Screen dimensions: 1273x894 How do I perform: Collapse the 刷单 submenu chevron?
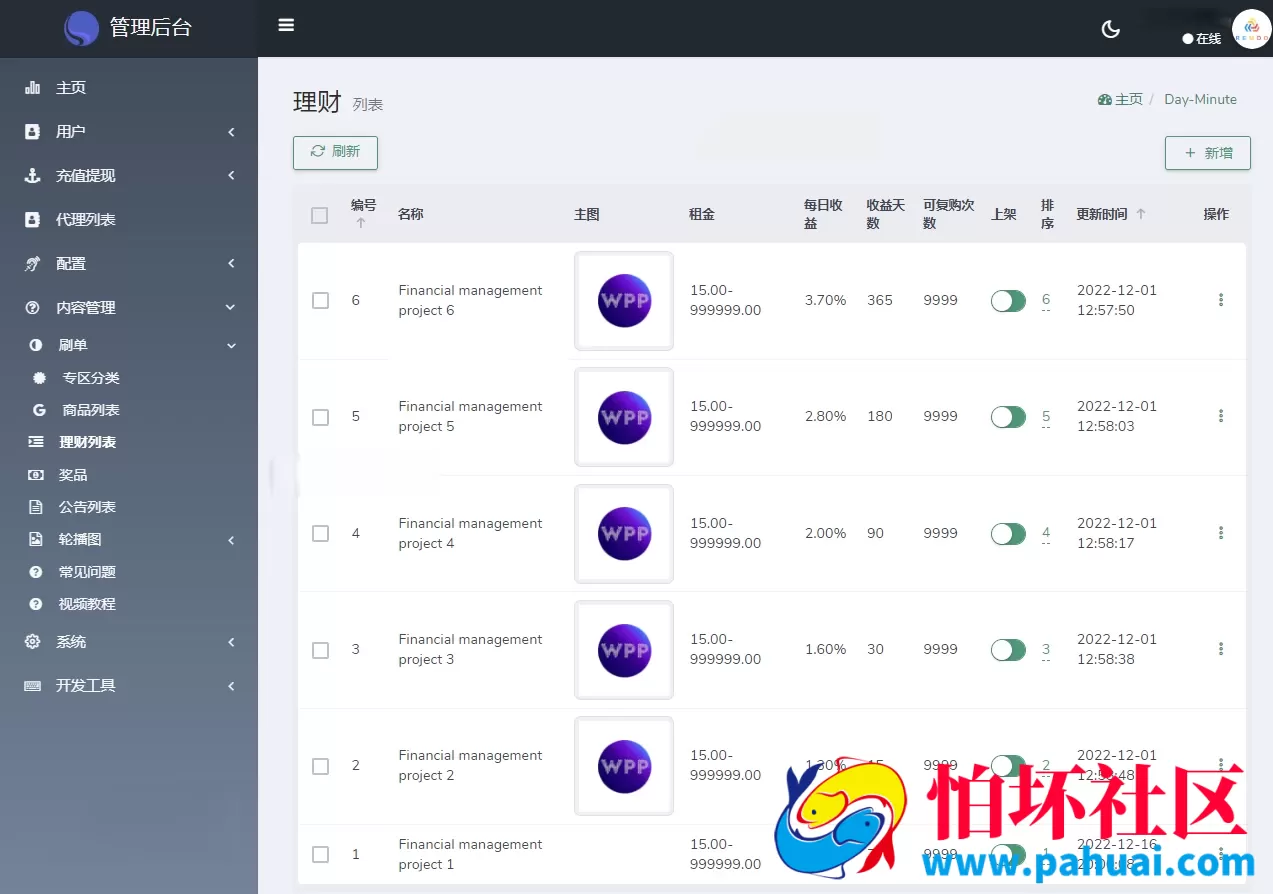(x=231, y=346)
